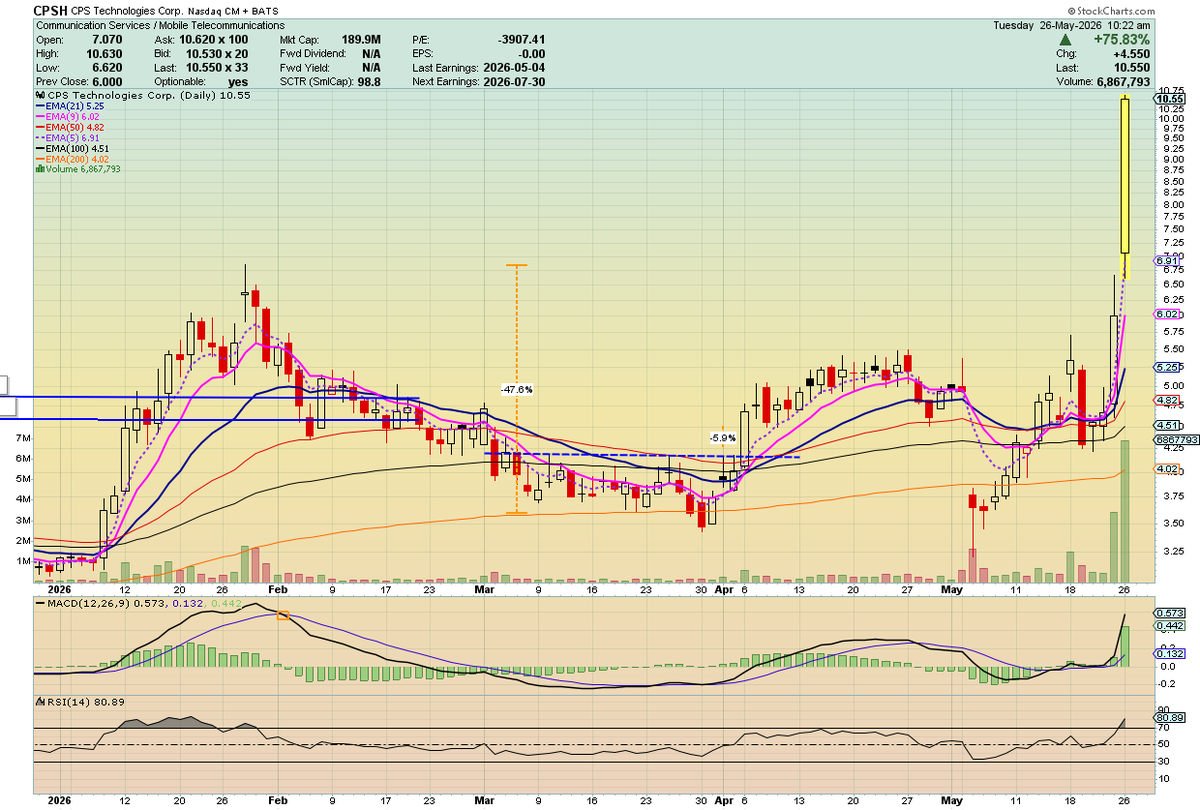Click the 80.89 RSI tag on right axis
1200x810 pixels.
coord(1168,718)
